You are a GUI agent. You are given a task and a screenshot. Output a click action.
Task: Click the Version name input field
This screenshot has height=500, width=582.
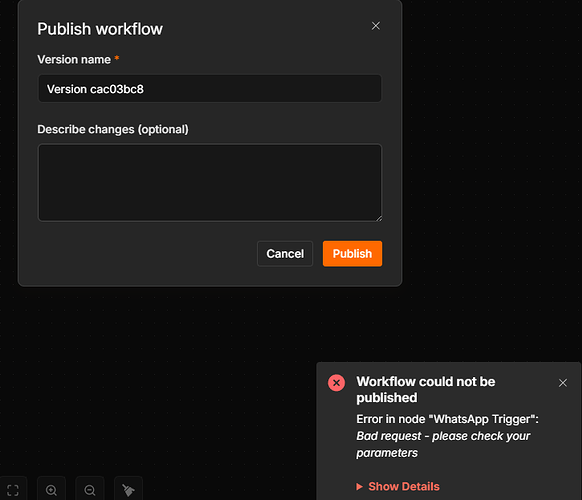point(210,89)
